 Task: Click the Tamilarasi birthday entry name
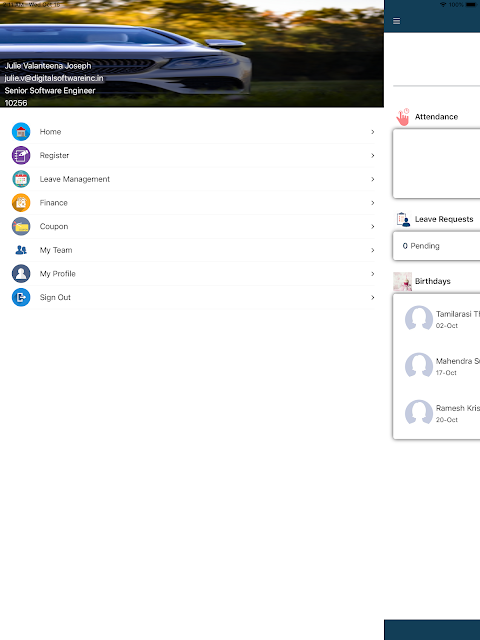(458, 314)
